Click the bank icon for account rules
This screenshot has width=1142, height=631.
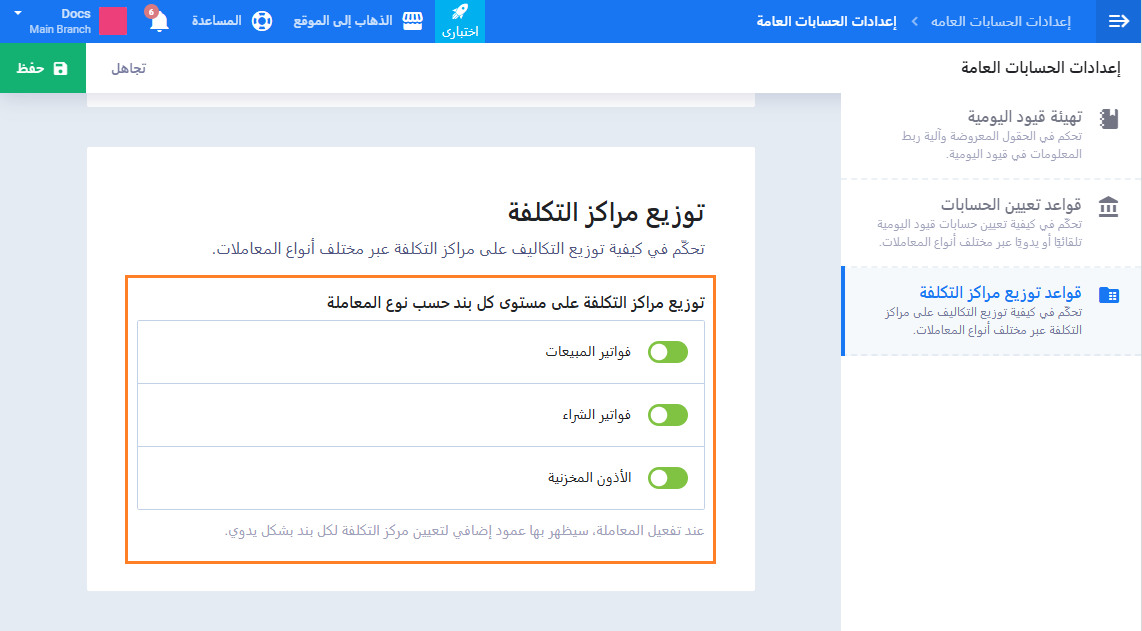coord(1108,207)
